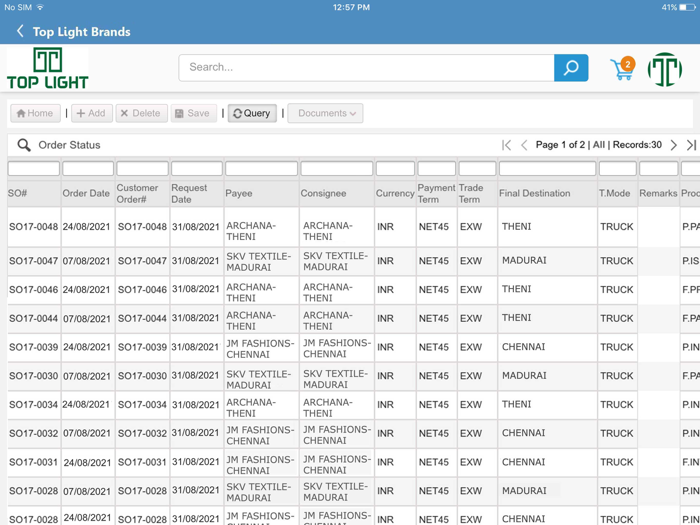Tap the Wi-Fi status icon
Viewport: 700px width, 525px height.
coord(40,7)
